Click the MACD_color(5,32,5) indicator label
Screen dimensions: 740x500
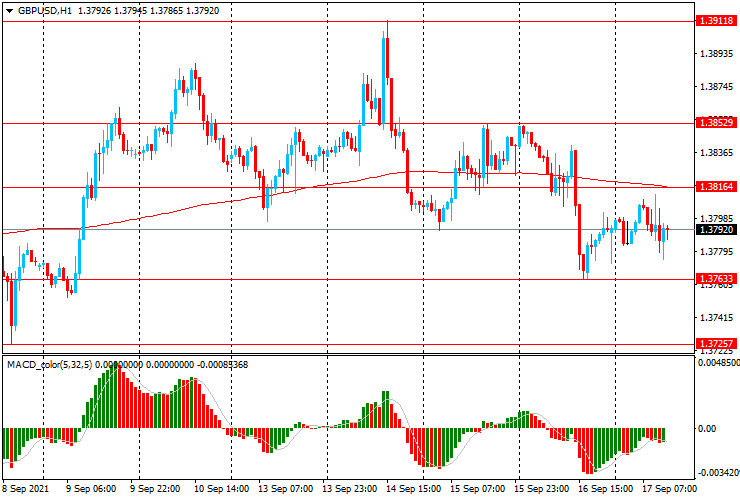50,364
